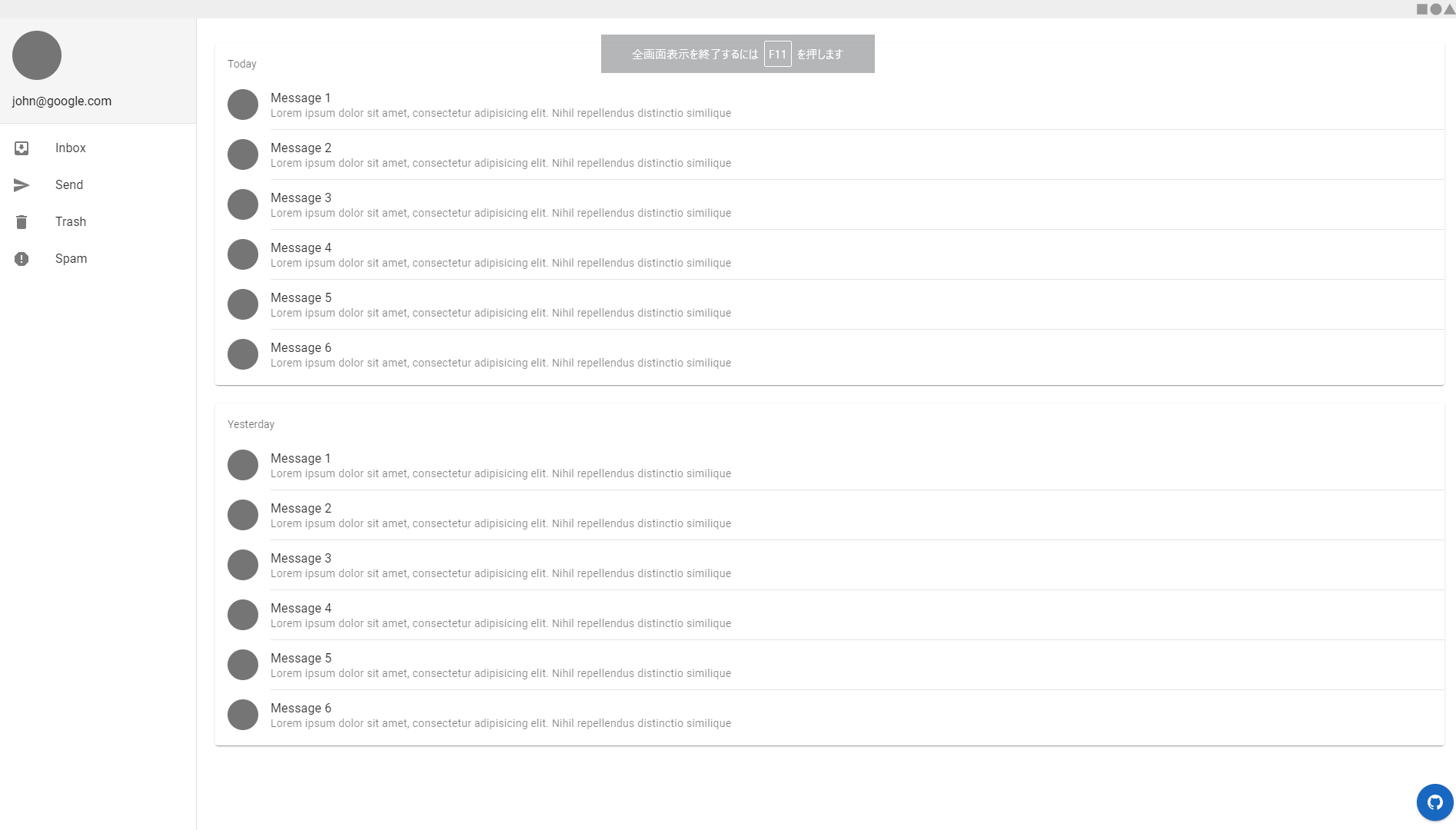Image resolution: width=1456 pixels, height=830 pixels.
Task: Click the Yesterday section header
Action: tap(251, 425)
